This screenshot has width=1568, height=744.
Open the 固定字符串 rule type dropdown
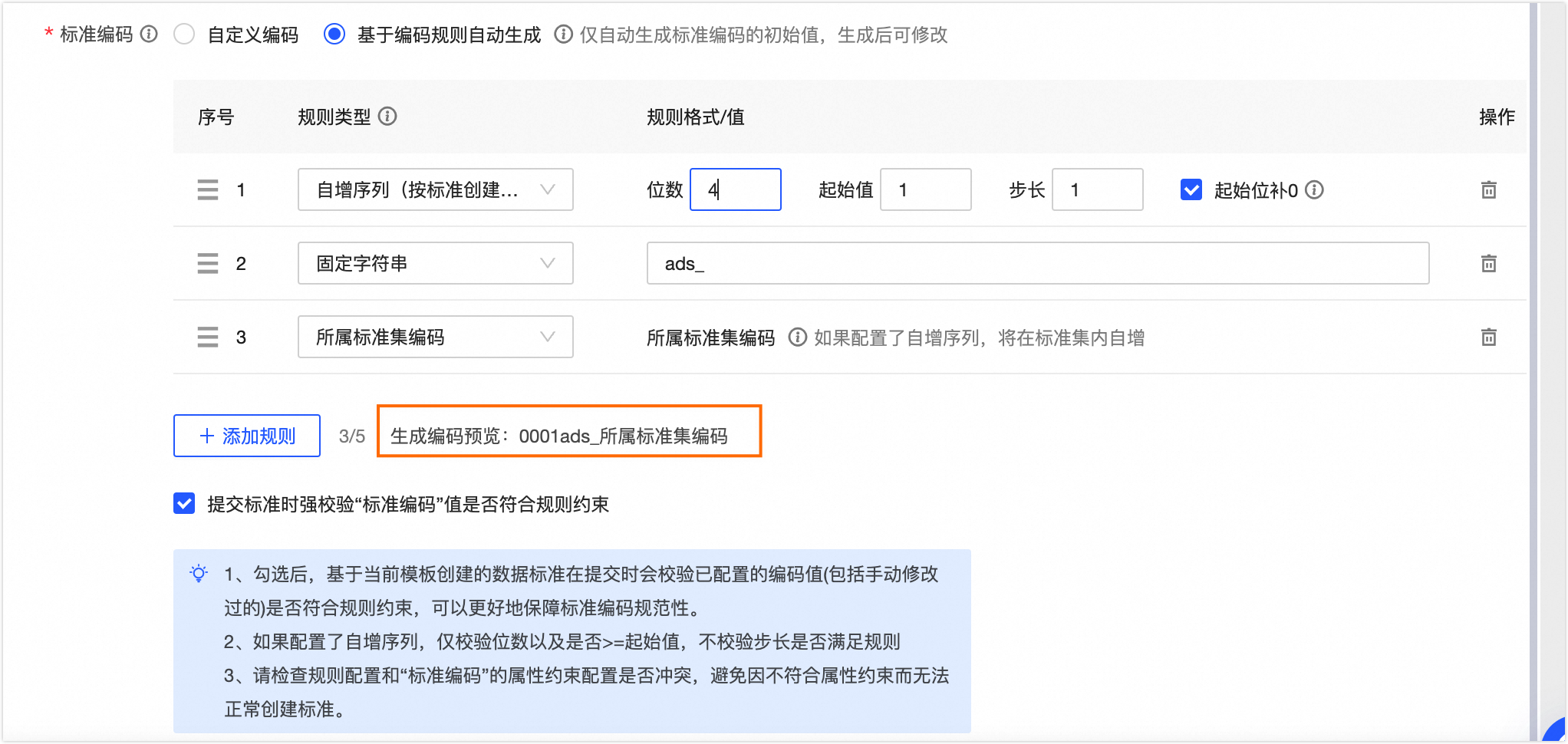tap(436, 263)
